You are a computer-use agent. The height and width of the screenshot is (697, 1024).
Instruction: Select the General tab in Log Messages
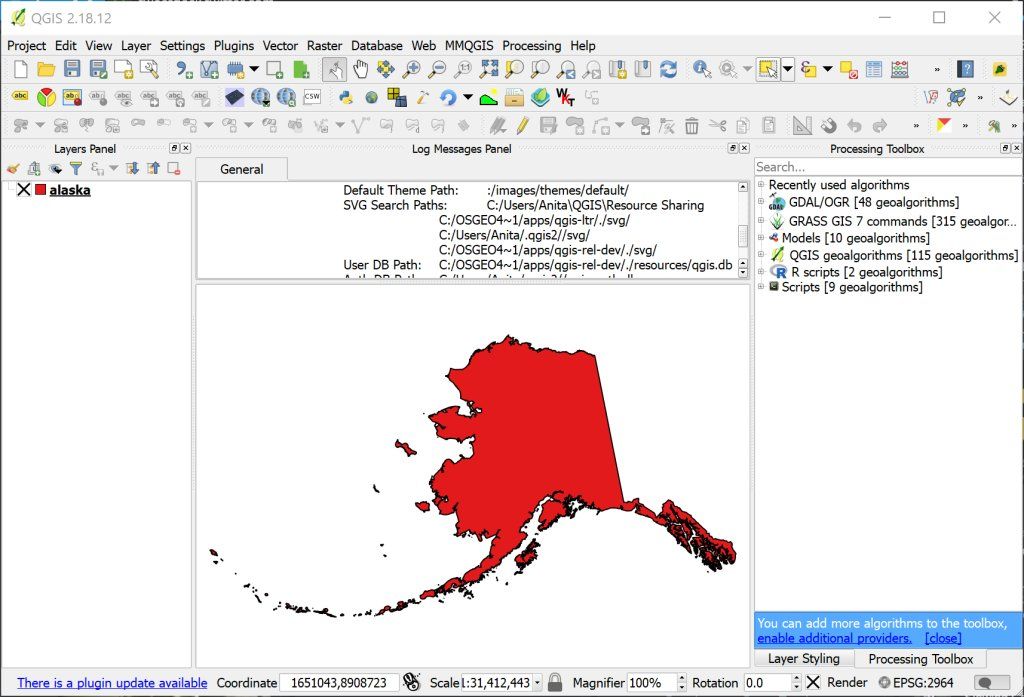point(242,169)
